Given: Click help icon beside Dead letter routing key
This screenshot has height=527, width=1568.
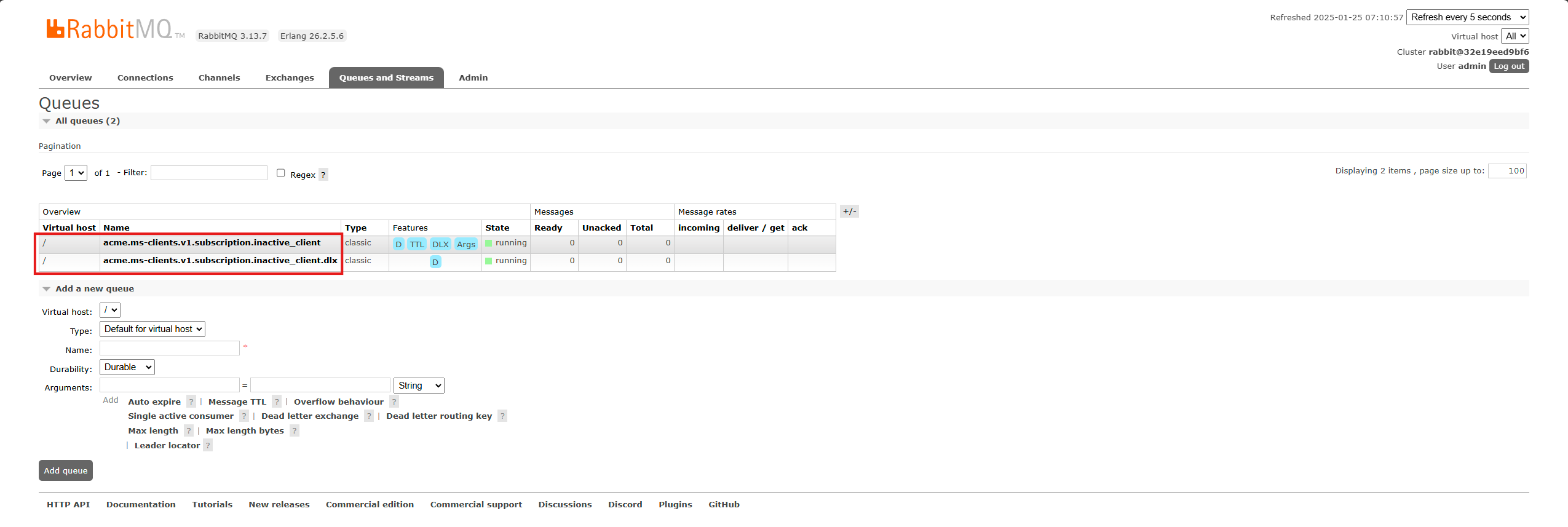Looking at the screenshot, I should click(502, 416).
